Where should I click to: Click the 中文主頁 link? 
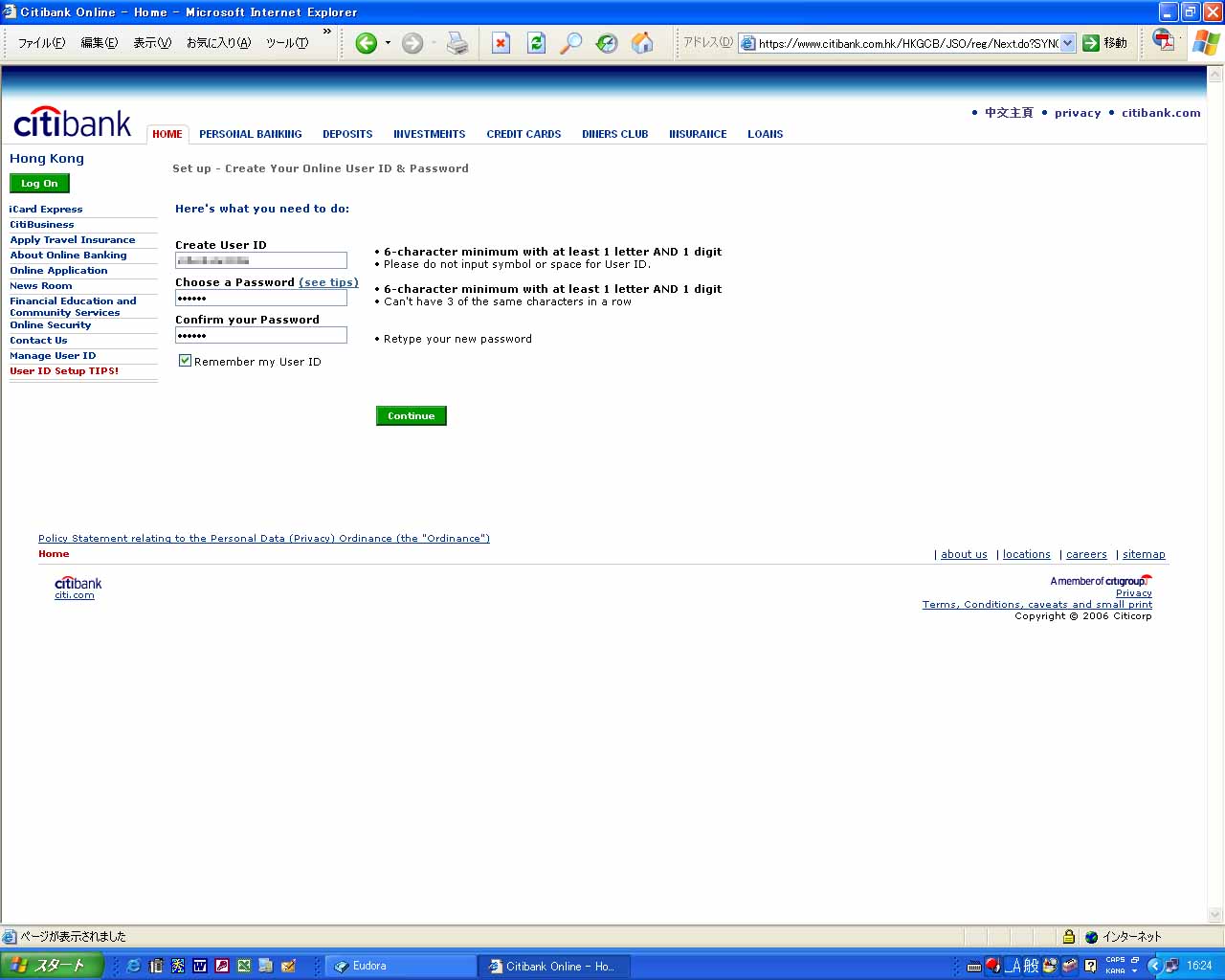(1009, 113)
